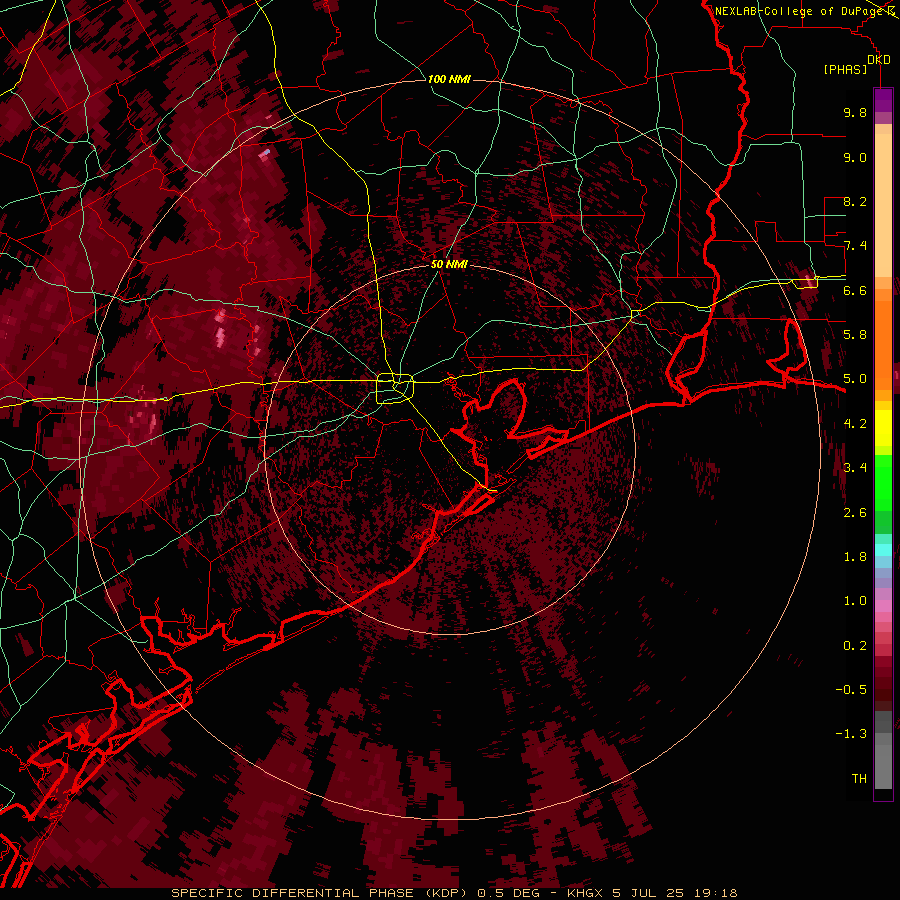The image size is (900, 900).
Task: Select the "3.4" scale value
Action: click(x=855, y=467)
